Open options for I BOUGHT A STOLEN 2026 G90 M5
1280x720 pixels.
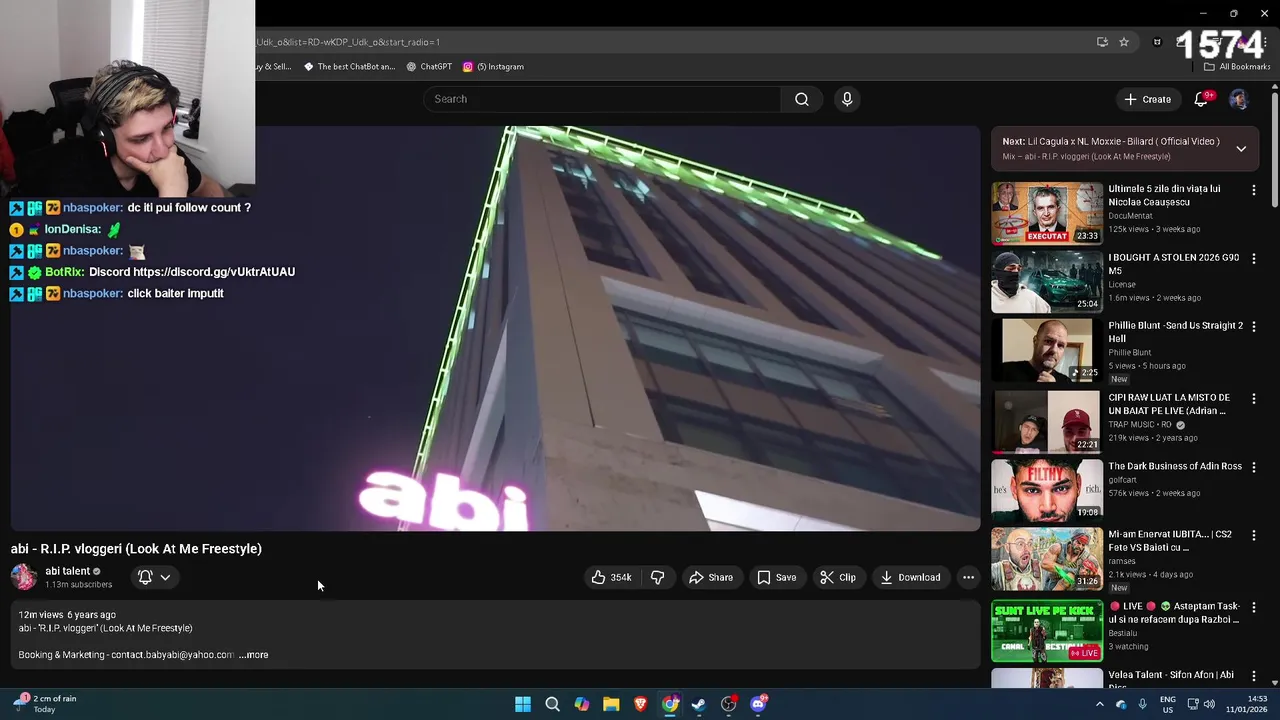[1253, 258]
